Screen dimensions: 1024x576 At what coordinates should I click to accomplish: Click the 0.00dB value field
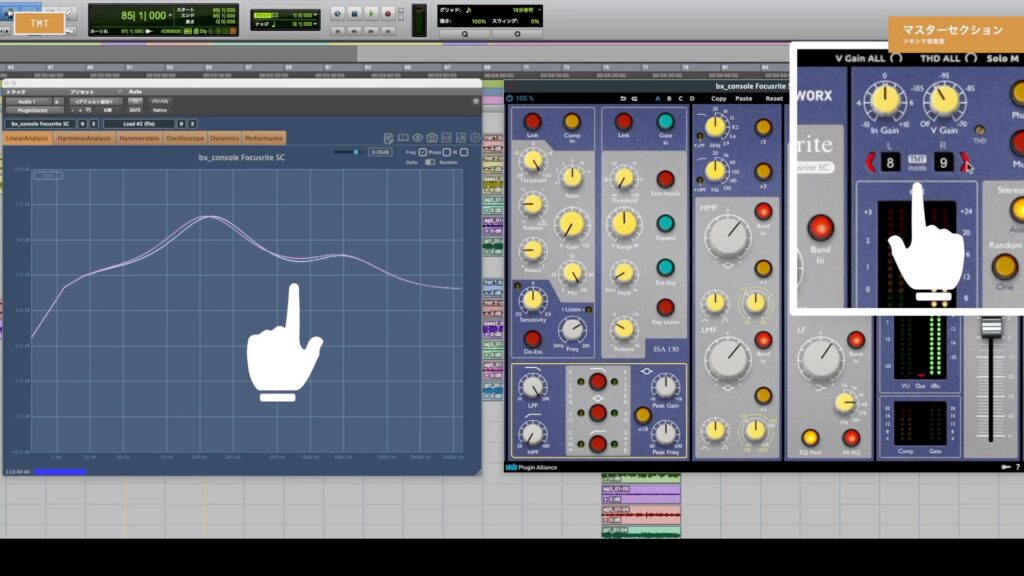[380, 152]
